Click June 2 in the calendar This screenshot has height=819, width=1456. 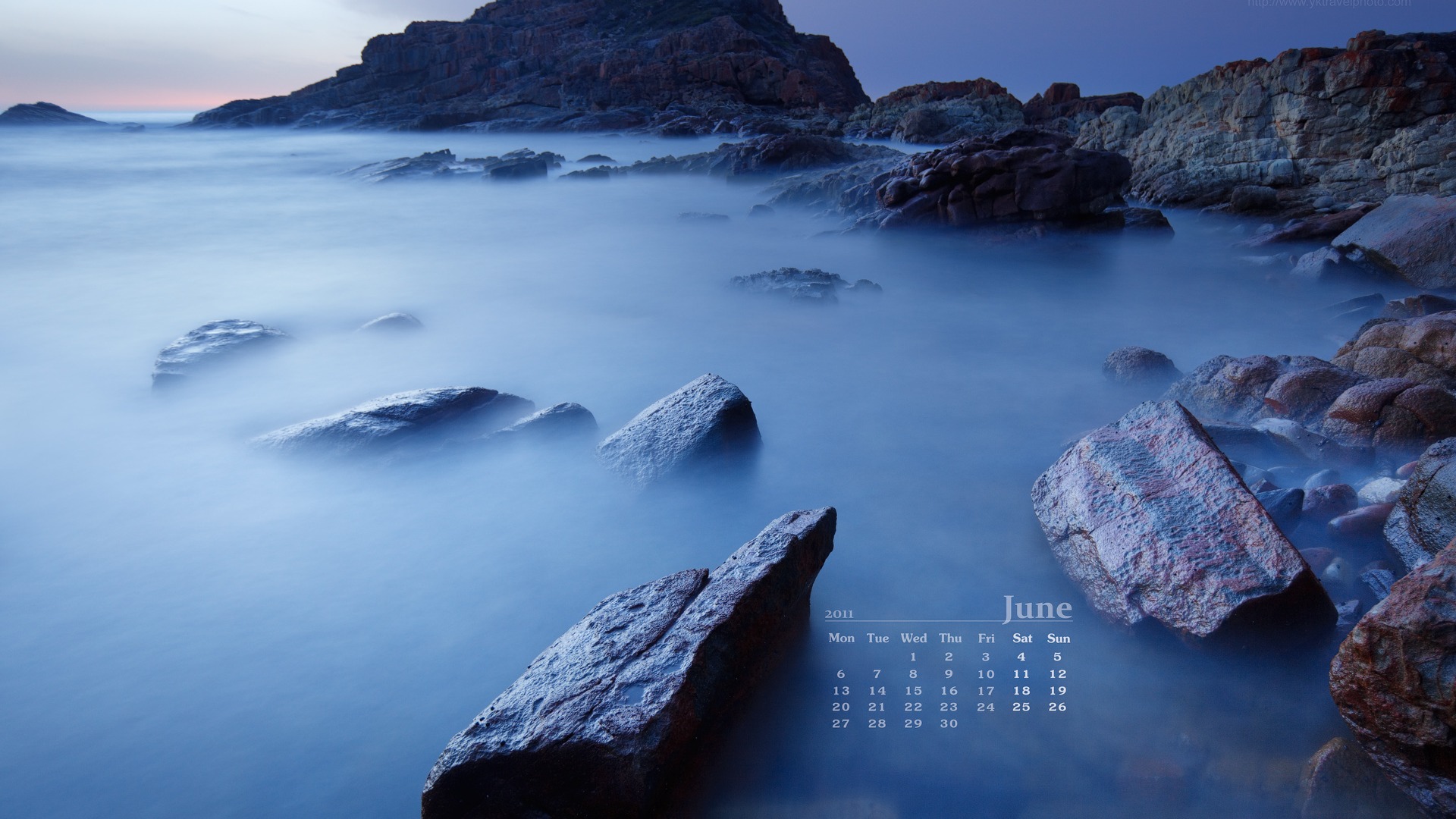tap(949, 657)
